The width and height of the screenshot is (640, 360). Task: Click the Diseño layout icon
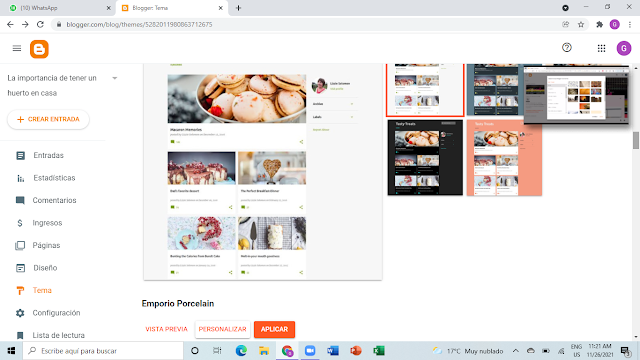(20, 268)
